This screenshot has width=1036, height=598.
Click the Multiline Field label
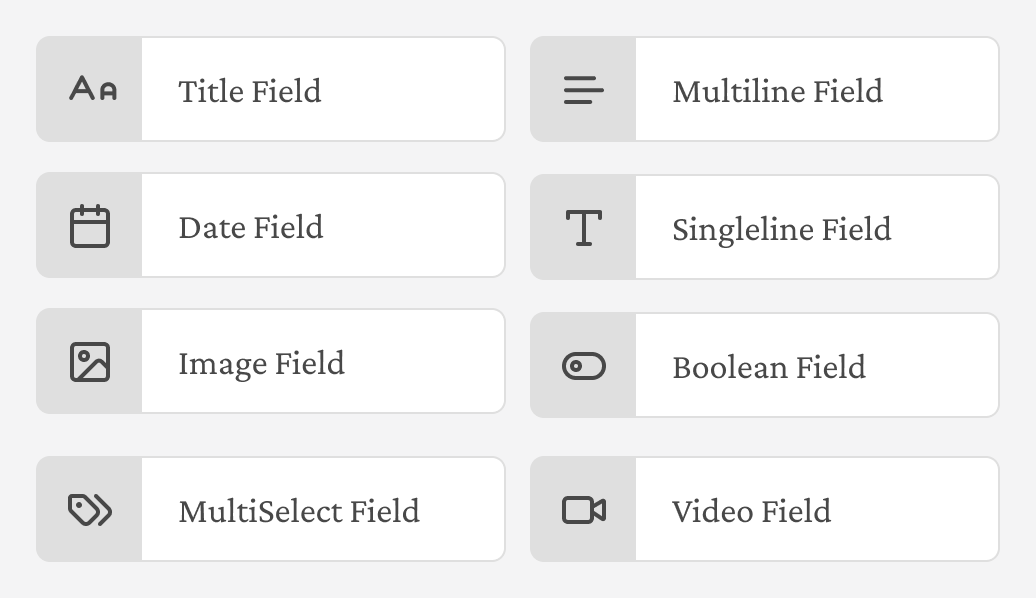pos(778,90)
